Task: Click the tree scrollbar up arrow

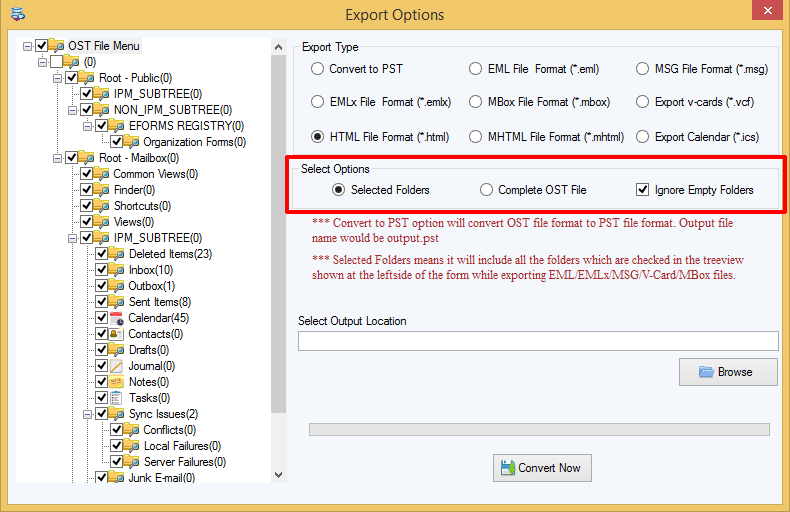Action: [278, 47]
